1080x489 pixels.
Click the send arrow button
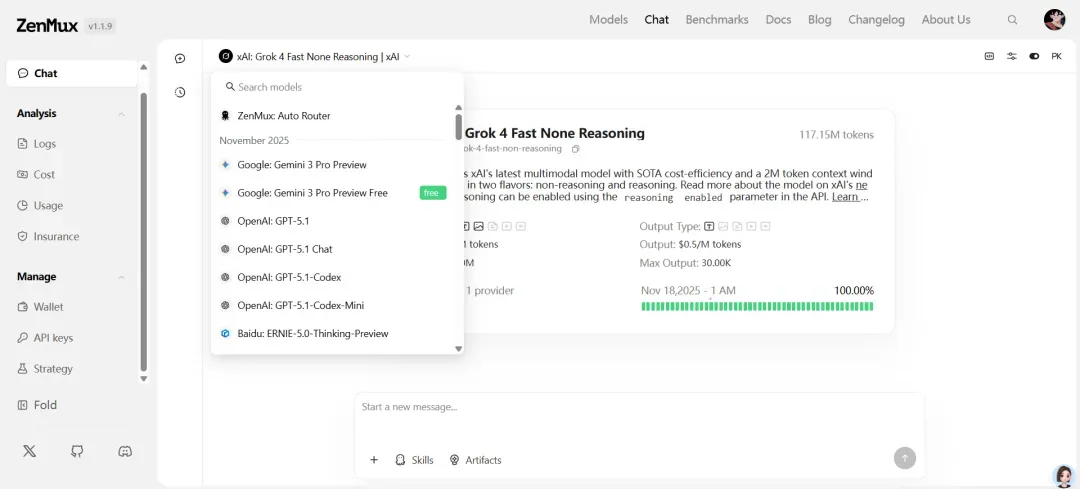click(905, 458)
